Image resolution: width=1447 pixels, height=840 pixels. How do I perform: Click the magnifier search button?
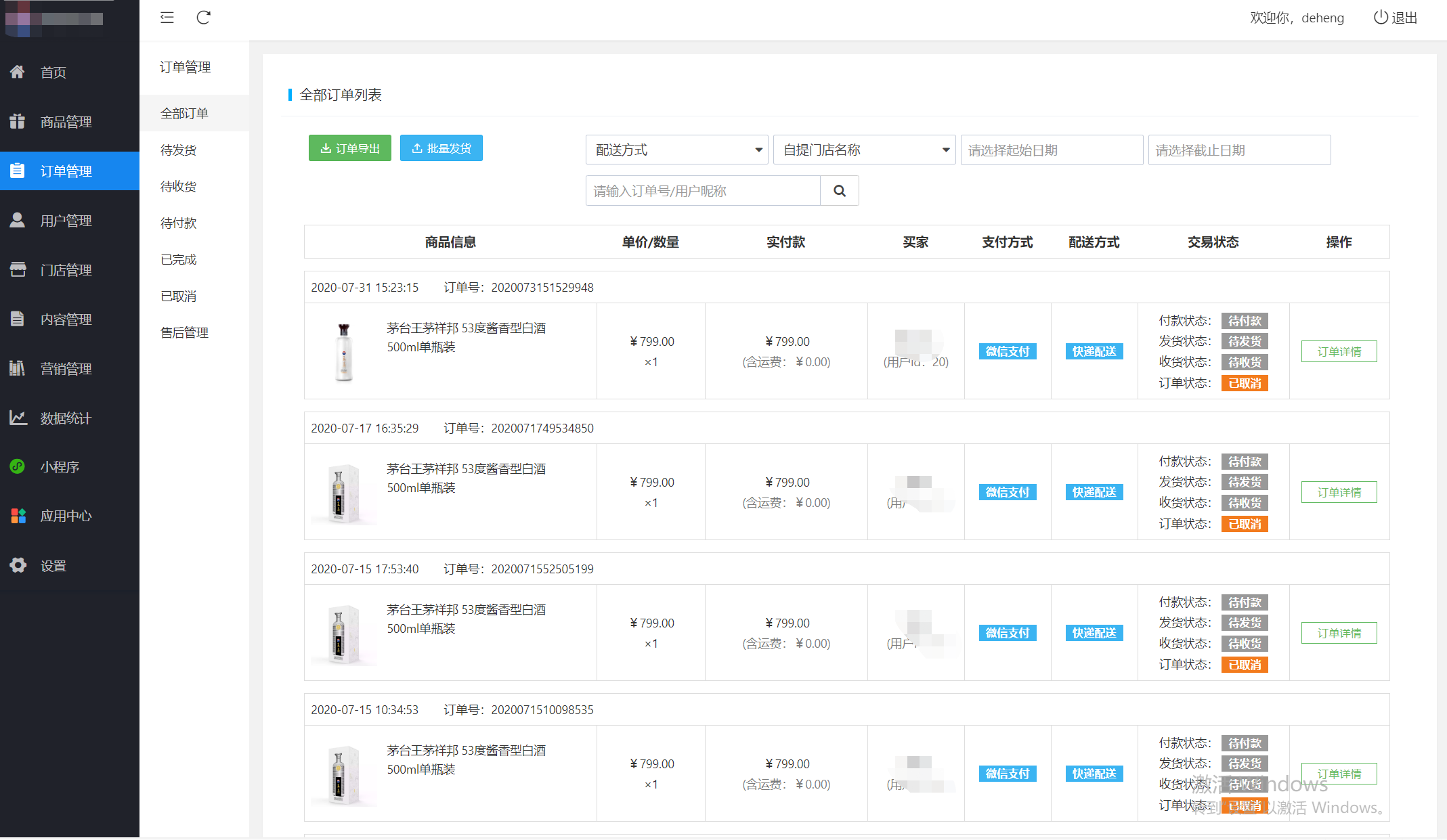840,191
